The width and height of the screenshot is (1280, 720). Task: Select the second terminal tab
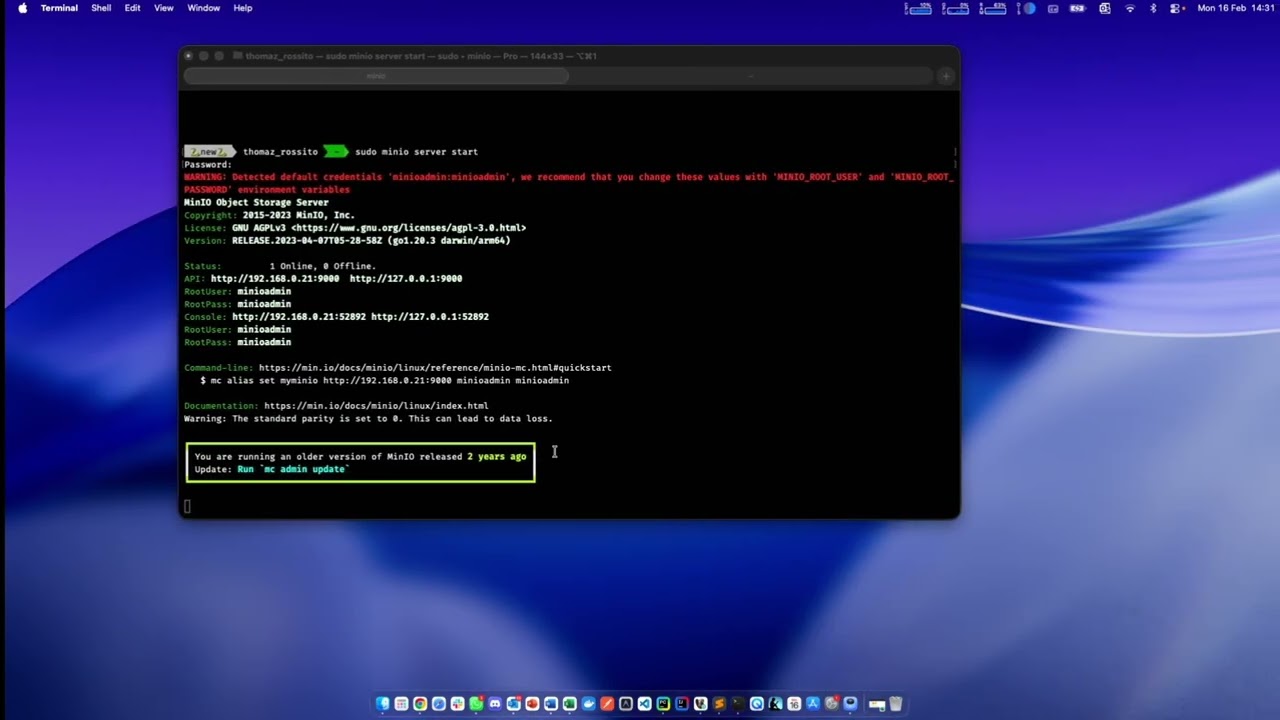(x=751, y=76)
